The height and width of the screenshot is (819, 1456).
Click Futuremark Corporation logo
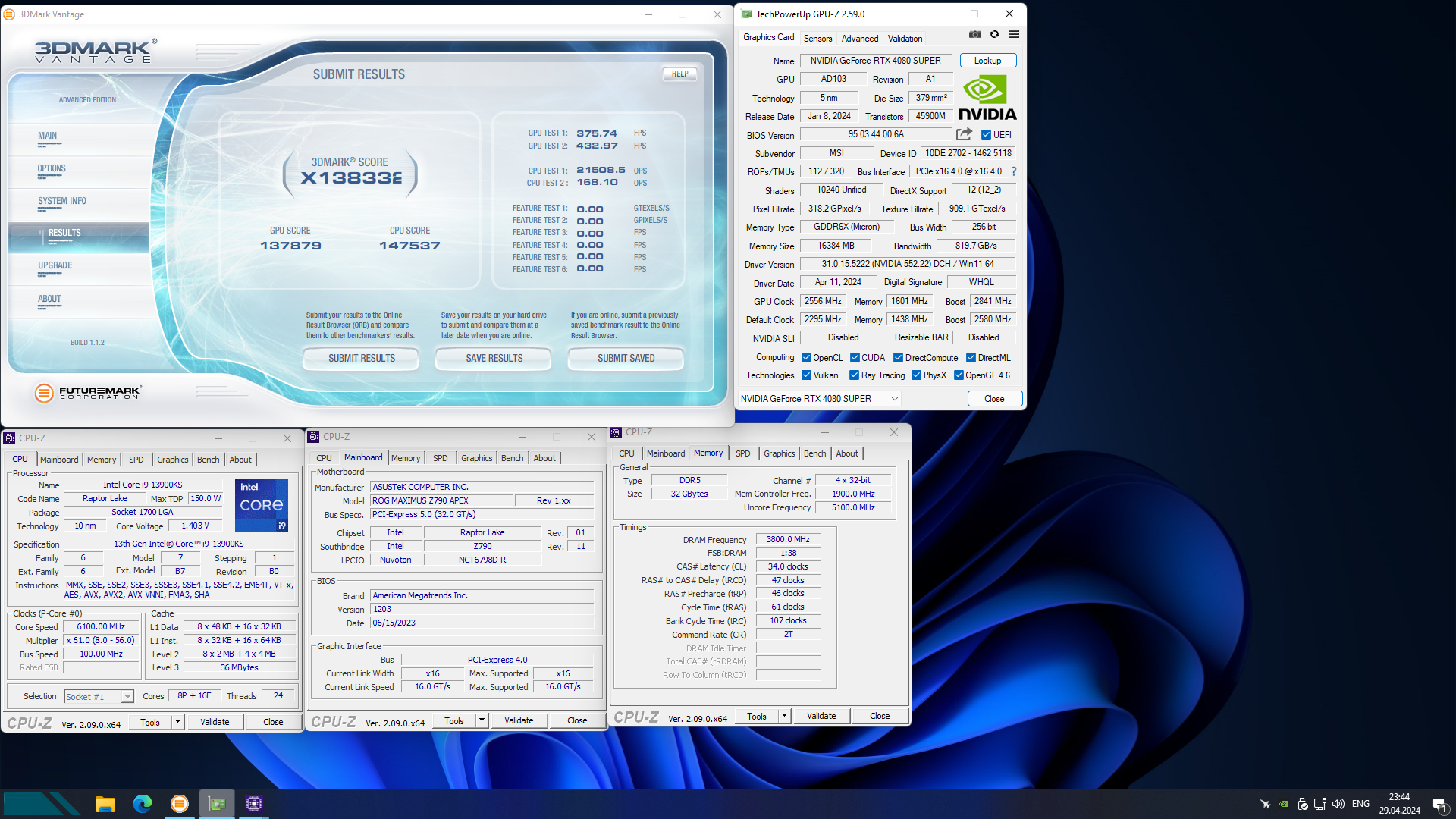point(88,393)
